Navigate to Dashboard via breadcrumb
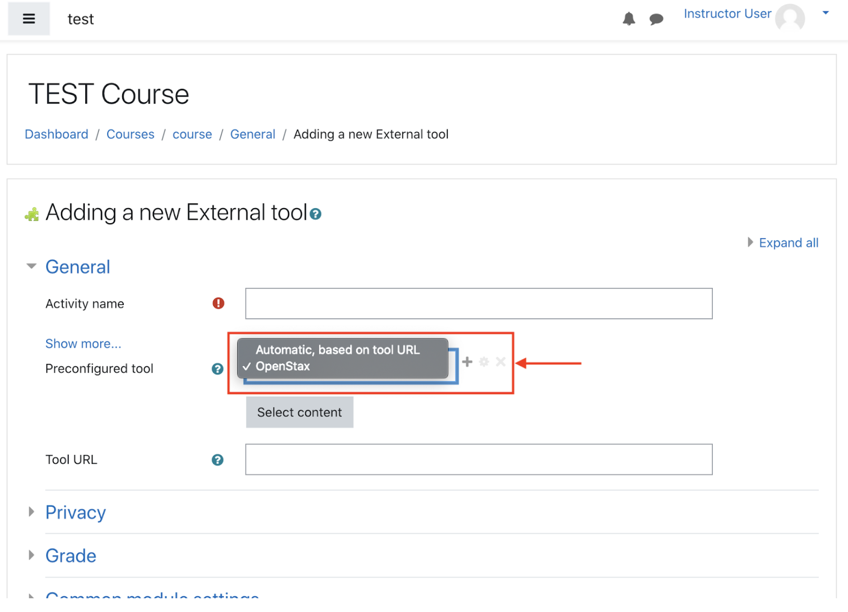 coord(56,133)
